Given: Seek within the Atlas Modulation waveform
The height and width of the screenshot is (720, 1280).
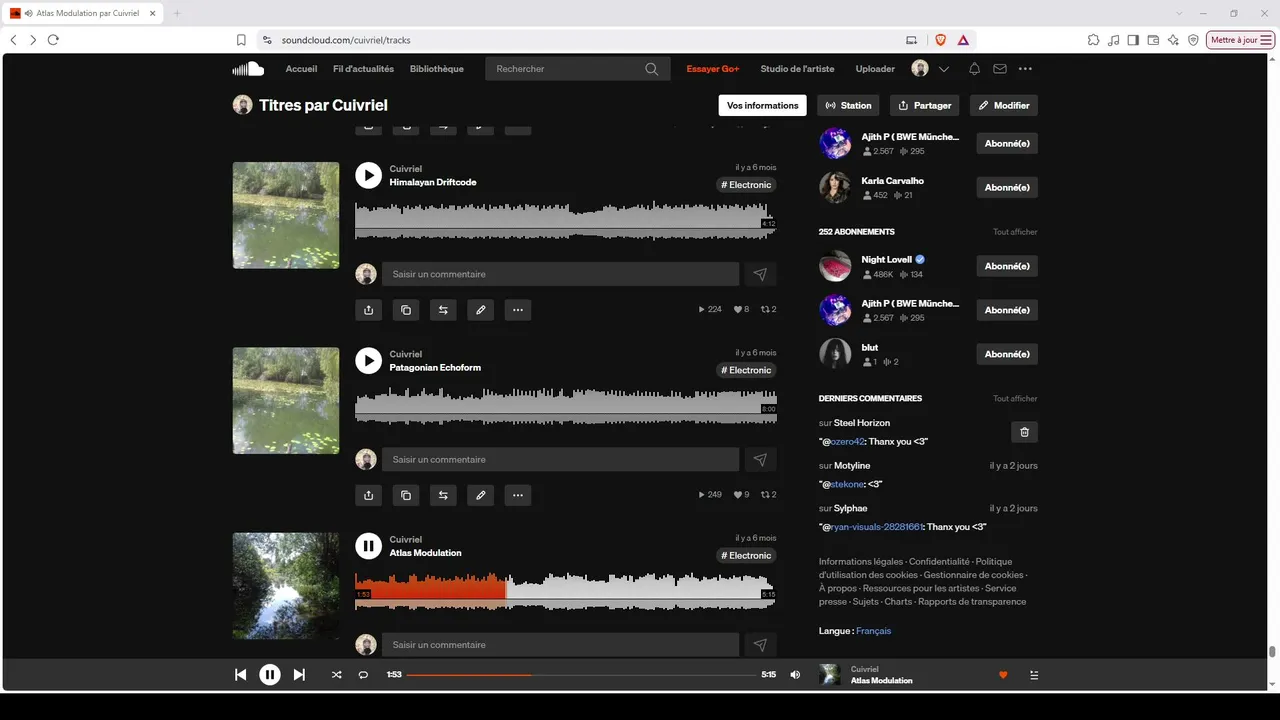Looking at the screenshot, I should click(x=566, y=590).
